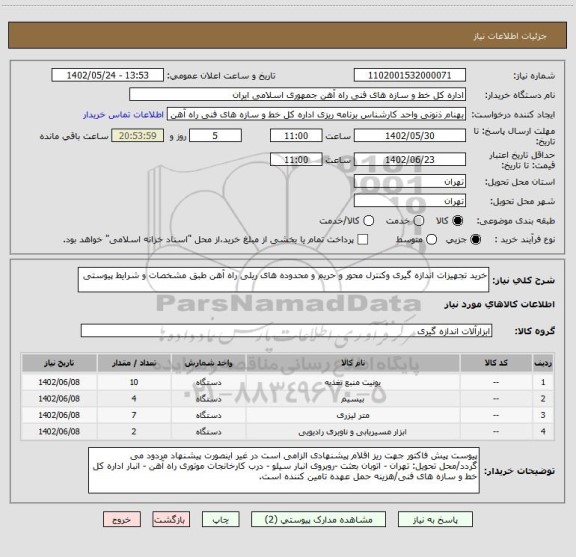This screenshot has width=576, height=557.
Task: Click the یونیت منبع تغذیه item cell
Action: point(353,382)
